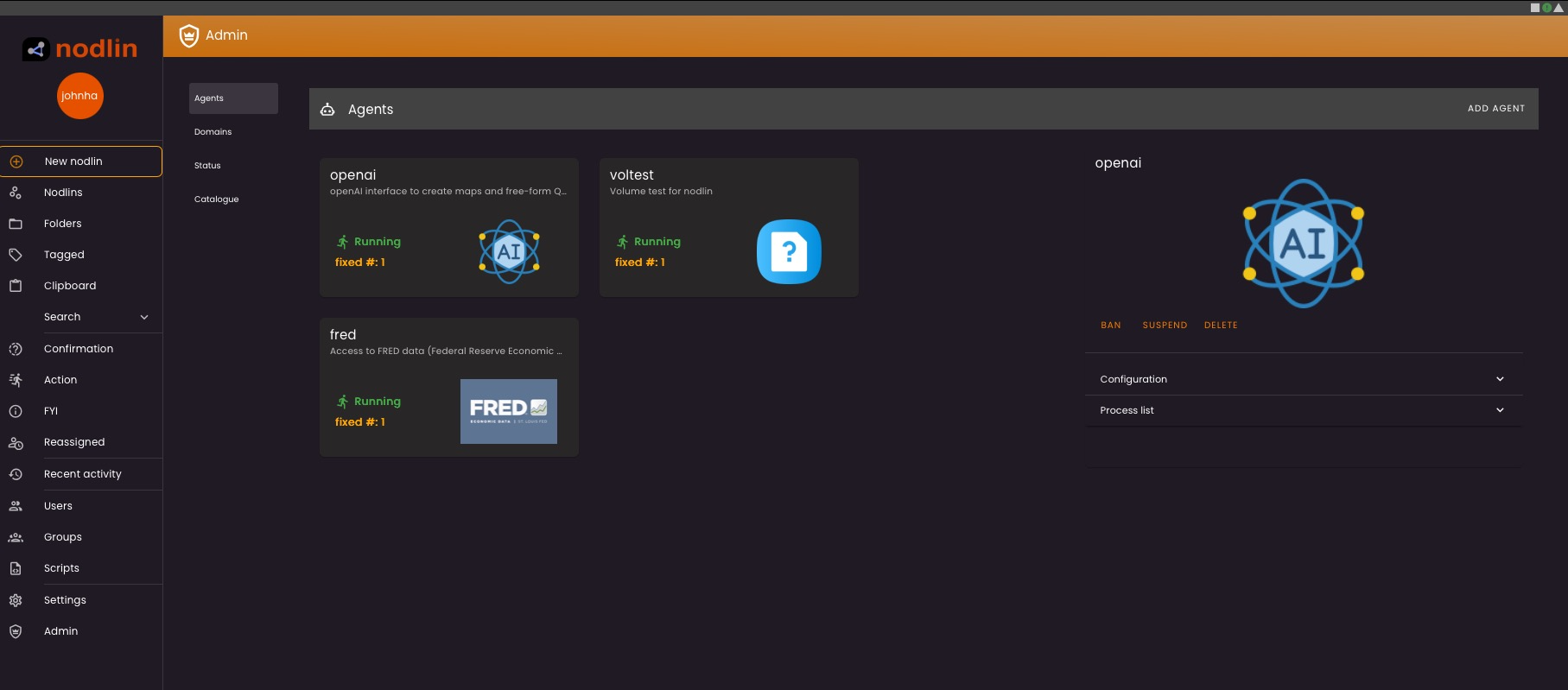
Task: Click the johnha user avatar
Action: coord(80,96)
